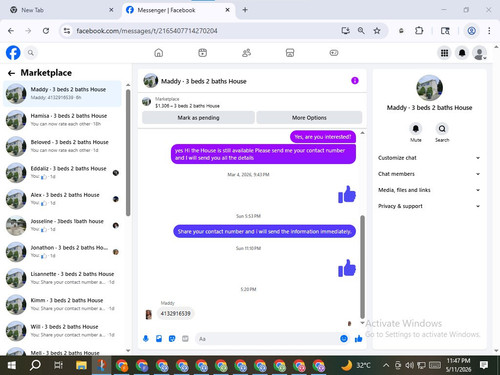
Task: Expand the Customize chat section
Action: (x=429, y=158)
